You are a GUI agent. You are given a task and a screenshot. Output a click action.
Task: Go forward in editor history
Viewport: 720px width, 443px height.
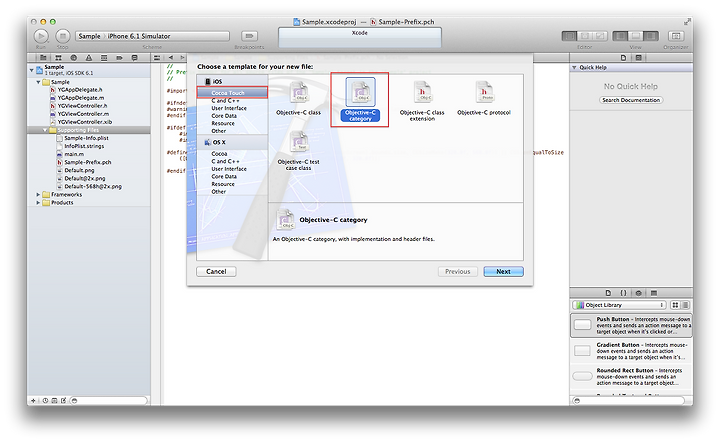pyautogui.click(x=182, y=58)
